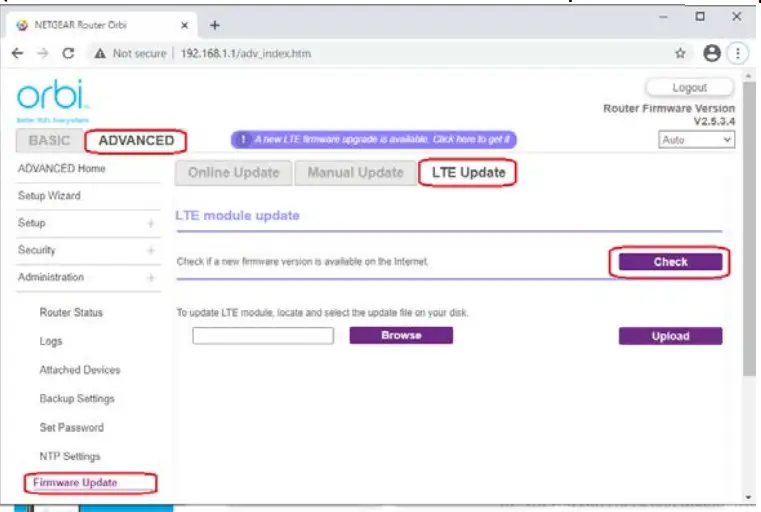Viewport: 761px width, 512px height.
Task: Click the Logout button
Action: coord(689,88)
